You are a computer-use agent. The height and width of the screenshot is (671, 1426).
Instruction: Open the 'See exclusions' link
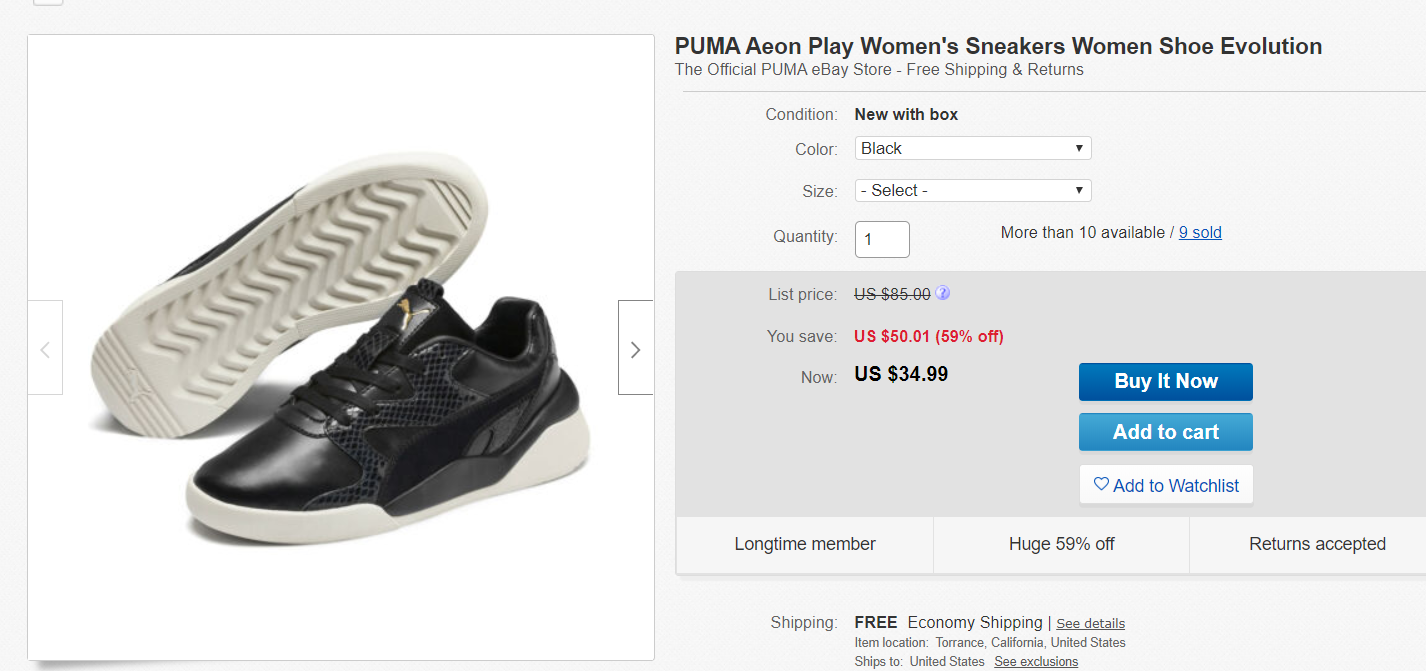coord(1036,662)
